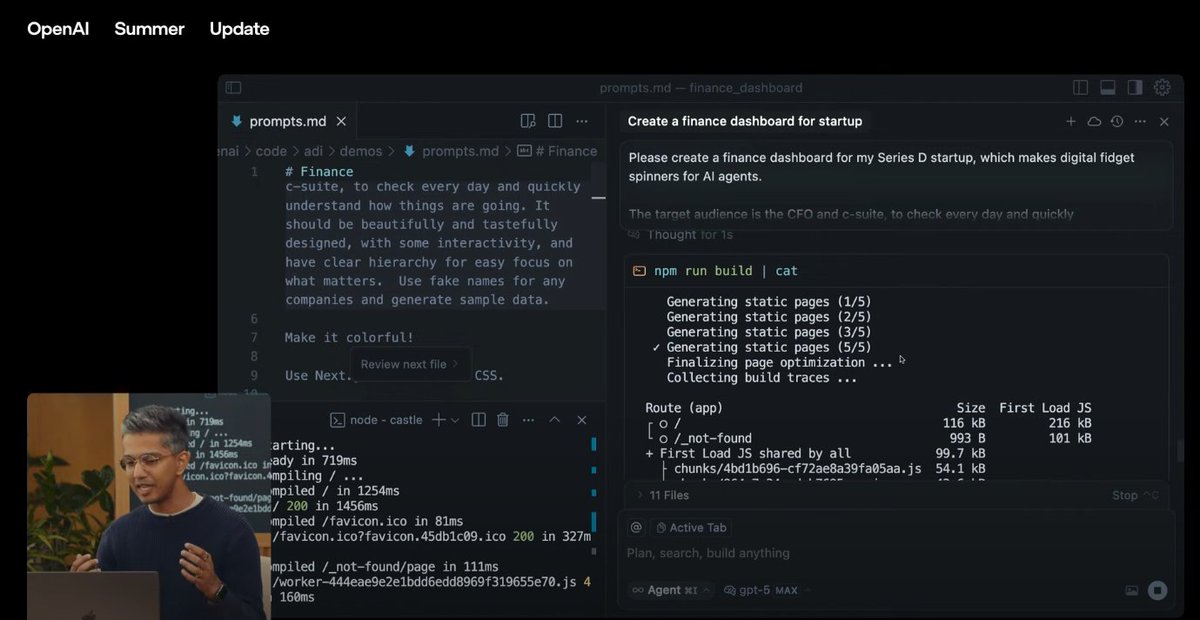Open the Agent mode dropdown
Screen dimensions: 1200x620
click(670, 590)
